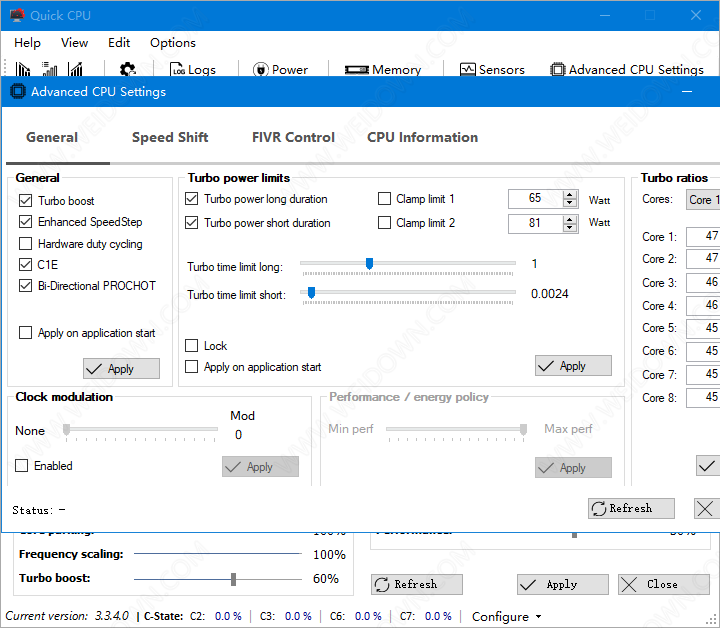Click the decreasing bar chart toolbar icon
This screenshot has width=720, height=628.
pyautogui.click(x=22, y=69)
